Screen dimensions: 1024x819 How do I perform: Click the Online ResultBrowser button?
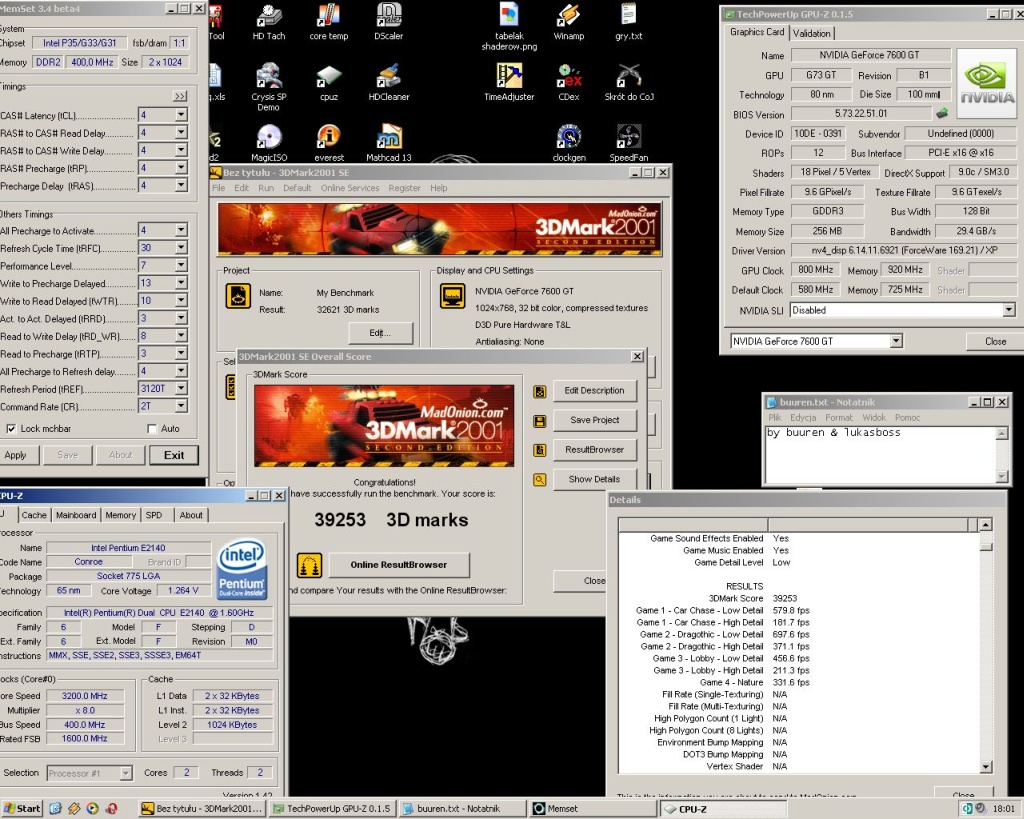tap(398, 565)
